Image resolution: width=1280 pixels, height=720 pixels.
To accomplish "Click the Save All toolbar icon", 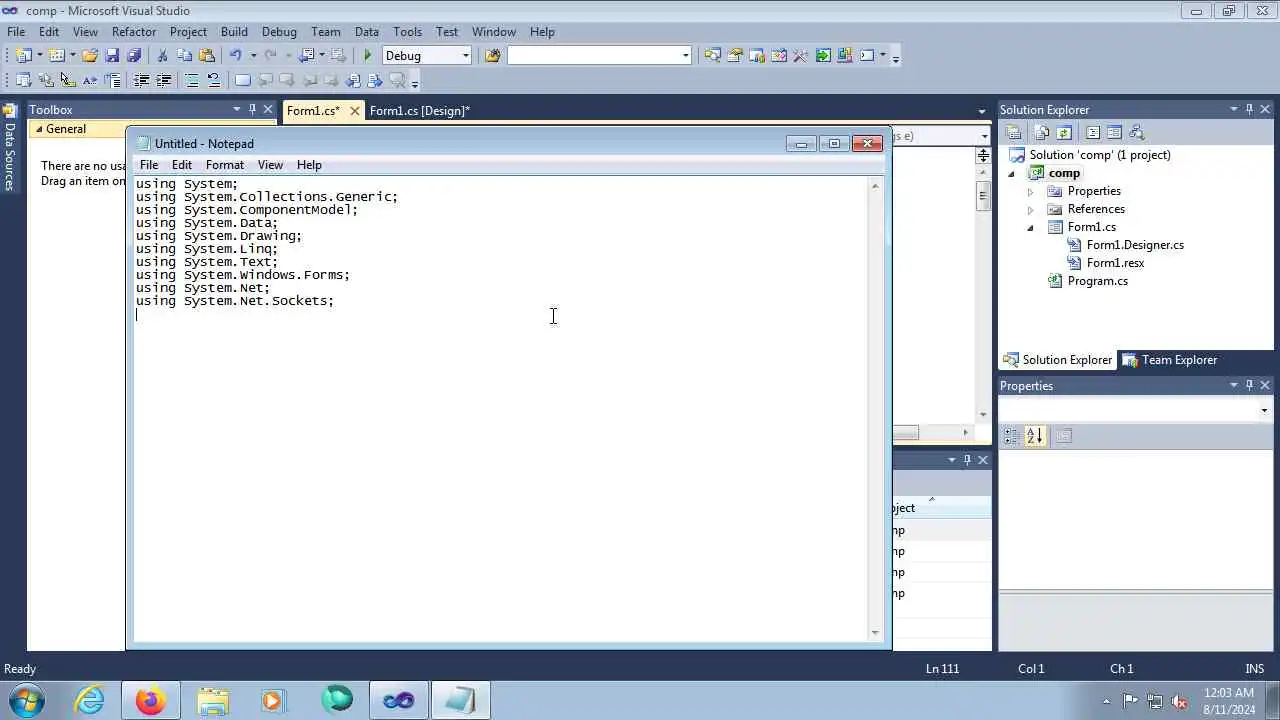I will [134, 56].
